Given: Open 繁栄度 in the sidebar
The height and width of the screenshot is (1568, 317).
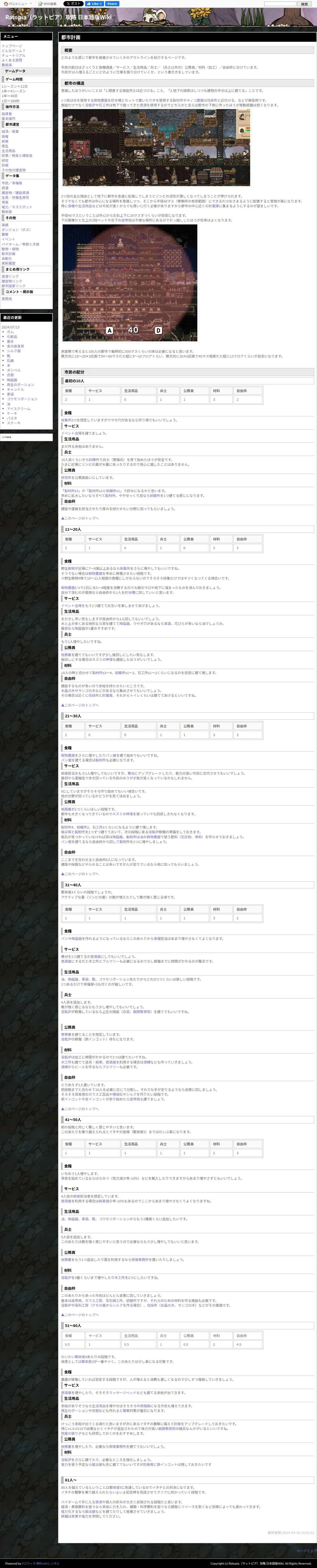Looking at the screenshot, I should coord(6,212).
